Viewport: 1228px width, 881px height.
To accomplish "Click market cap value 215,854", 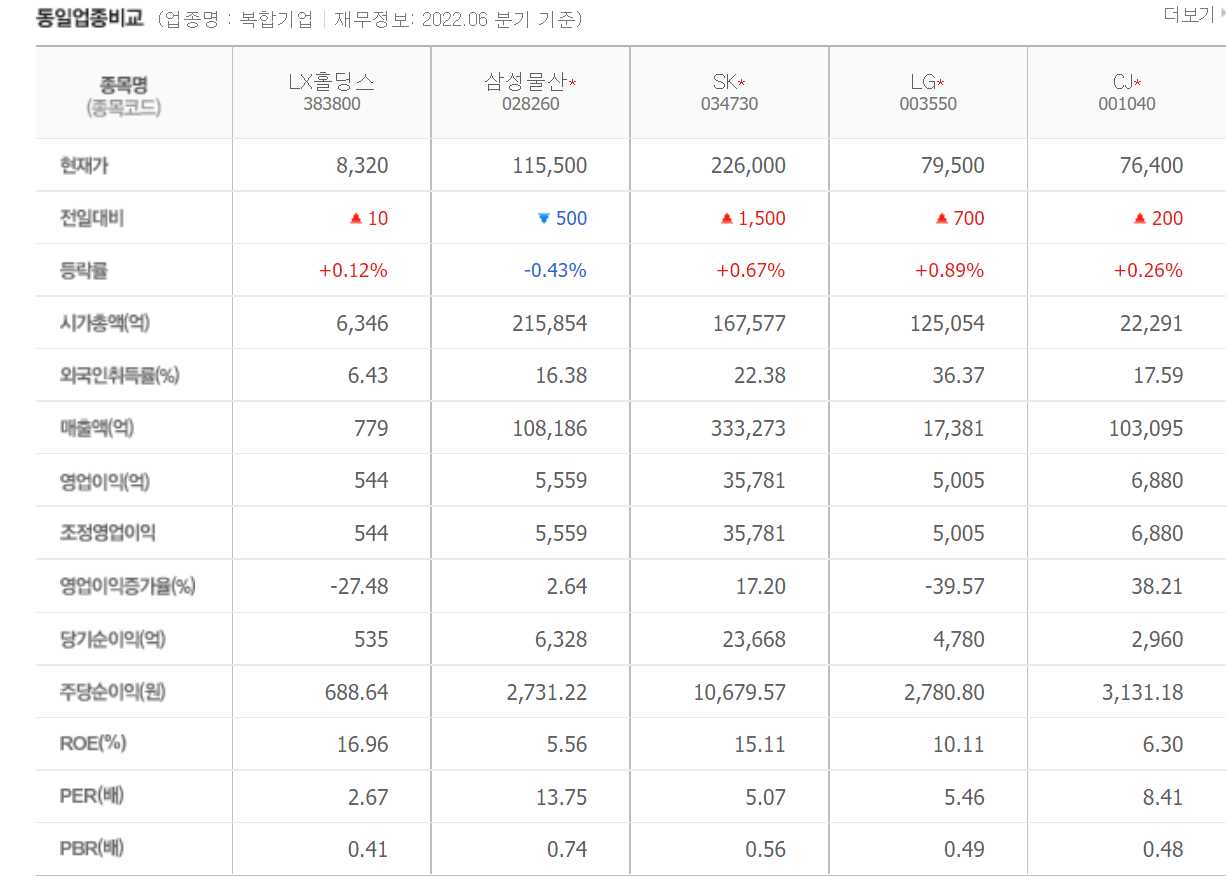I will tap(550, 324).
